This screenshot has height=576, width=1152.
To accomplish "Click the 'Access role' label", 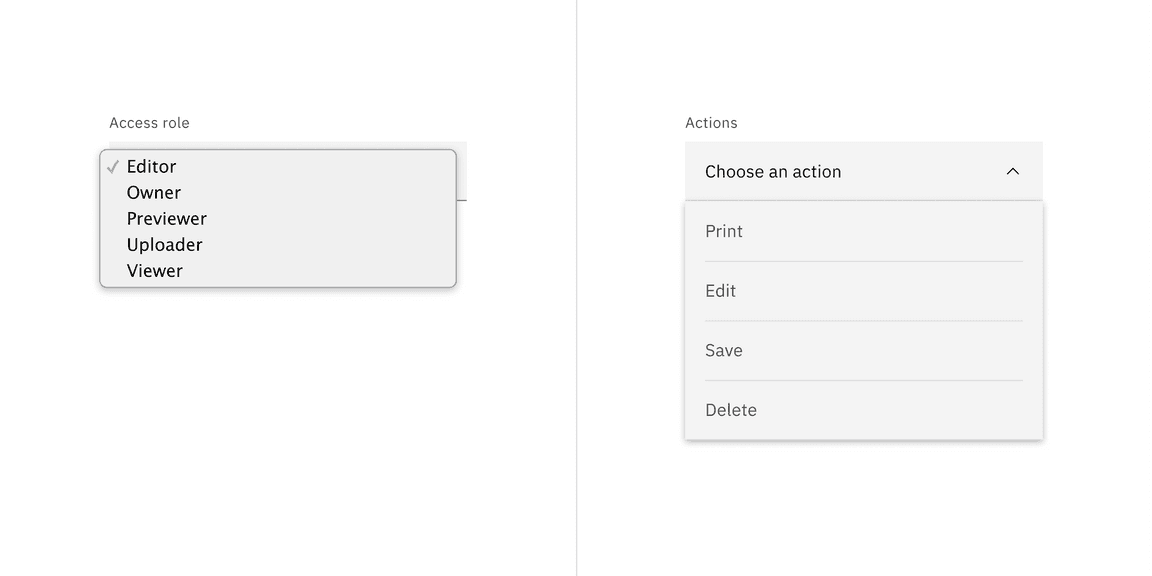I will [x=149, y=123].
